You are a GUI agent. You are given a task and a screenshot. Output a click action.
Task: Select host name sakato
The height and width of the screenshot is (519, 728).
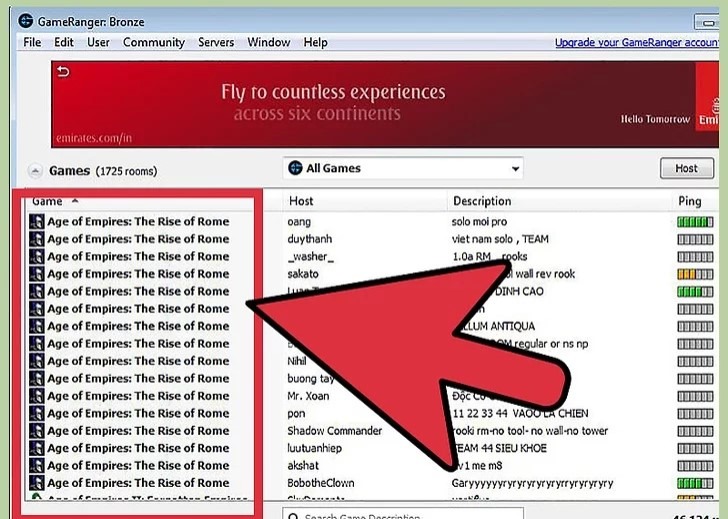tap(303, 274)
